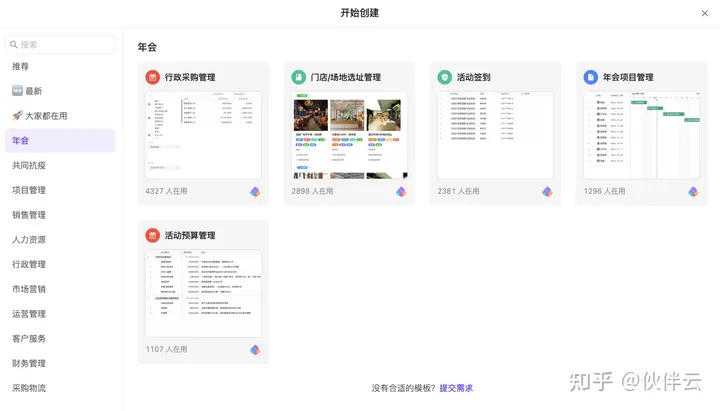Click the blue 年会项目管理 document icon
The width and height of the screenshot is (720, 411).
click(591, 77)
